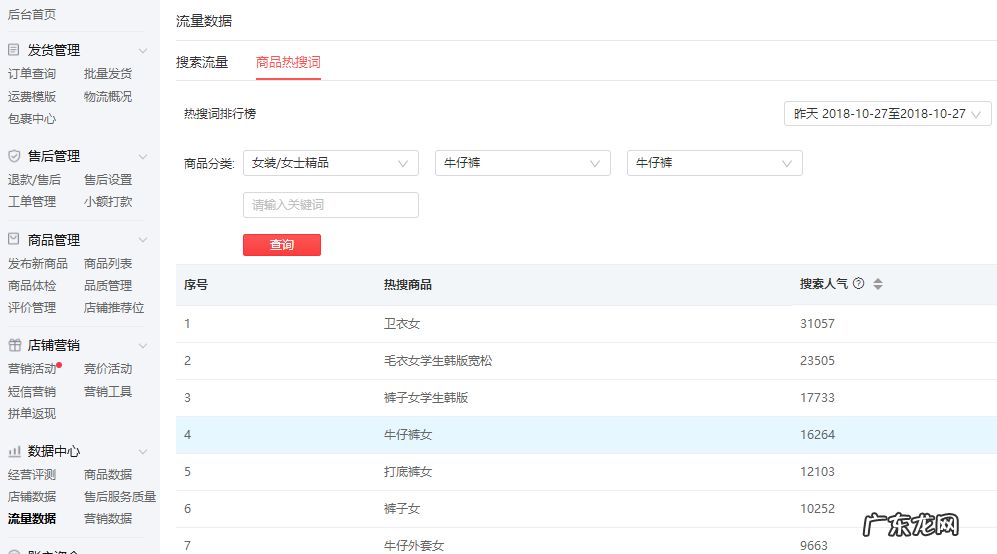The width and height of the screenshot is (997, 554).
Task: Open 品质管理 in the sidebar
Action: [x=108, y=286]
